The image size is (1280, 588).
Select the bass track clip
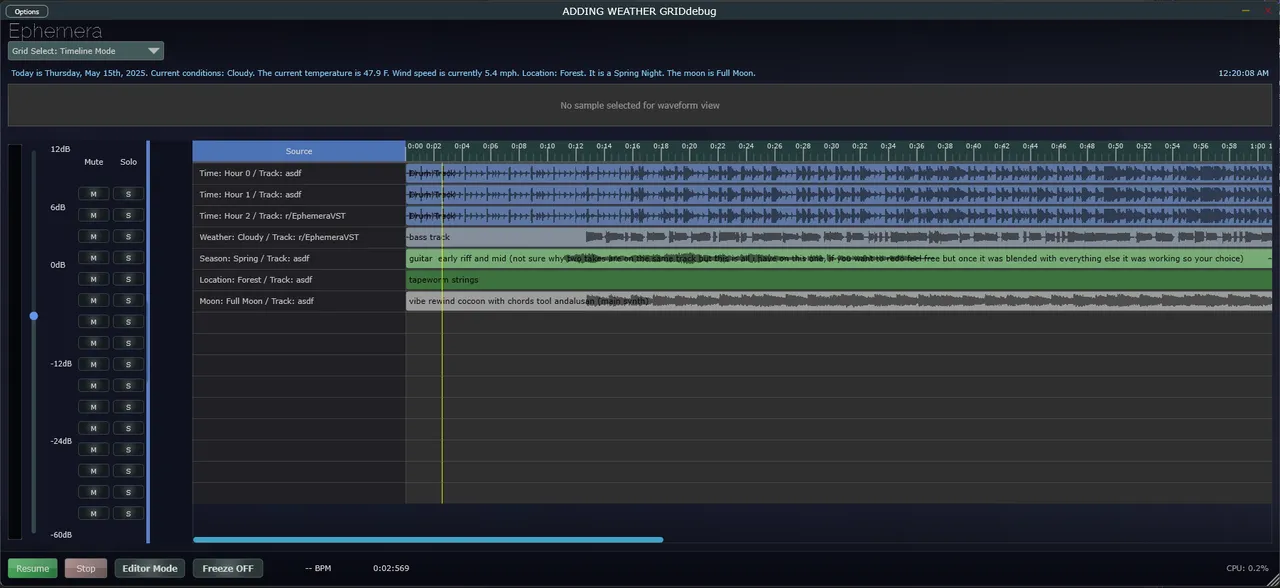point(500,237)
